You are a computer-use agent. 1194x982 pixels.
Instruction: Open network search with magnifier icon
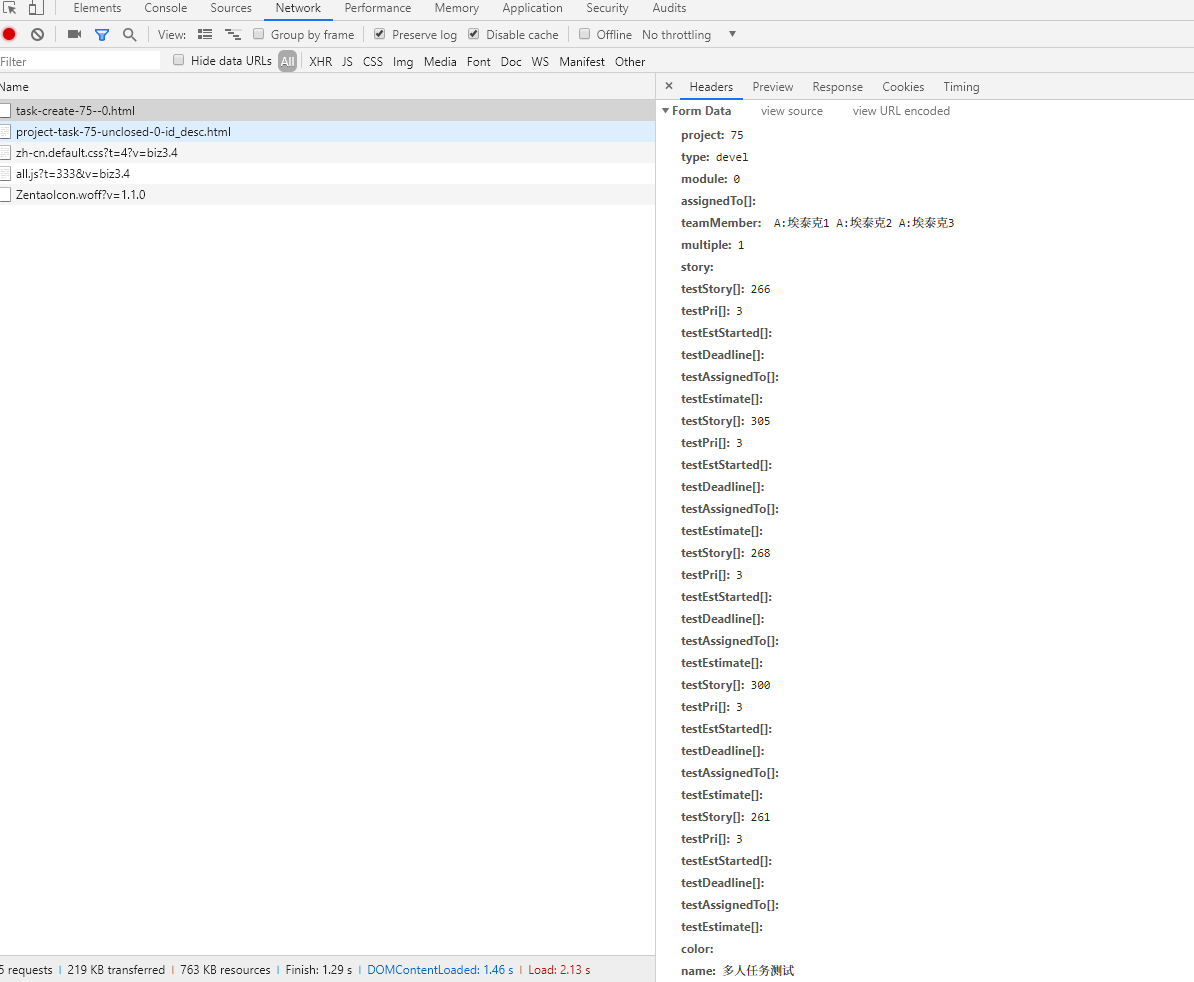pos(129,34)
